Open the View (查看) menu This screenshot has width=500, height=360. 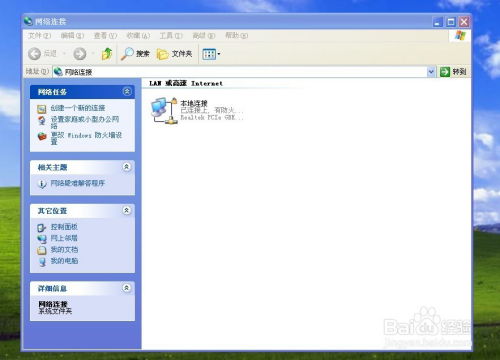click(x=105, y=35)
